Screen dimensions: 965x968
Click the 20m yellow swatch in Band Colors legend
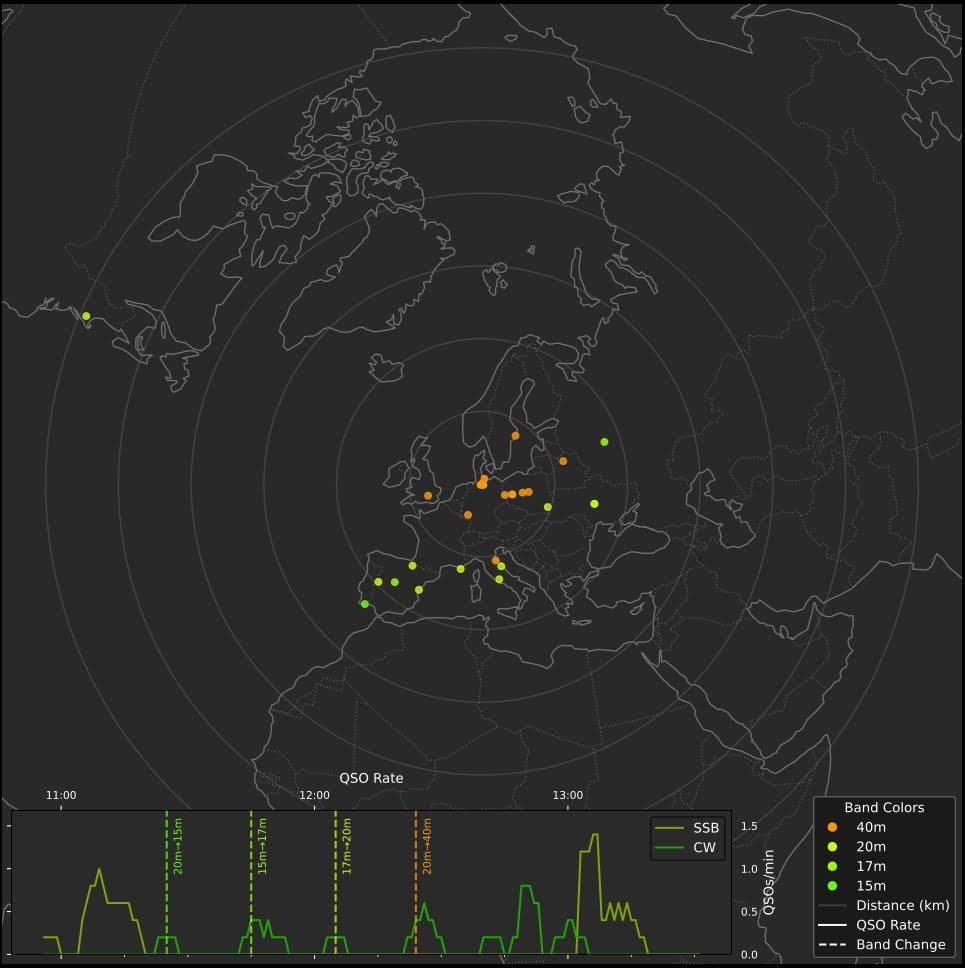(832, 847)
